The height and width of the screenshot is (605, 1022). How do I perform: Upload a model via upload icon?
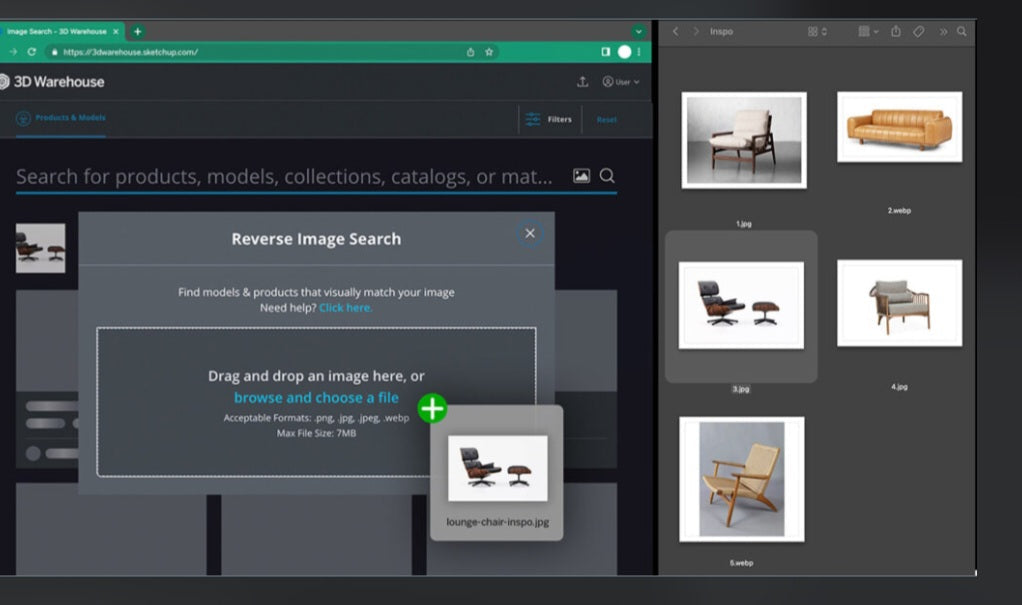click(583, 81)
